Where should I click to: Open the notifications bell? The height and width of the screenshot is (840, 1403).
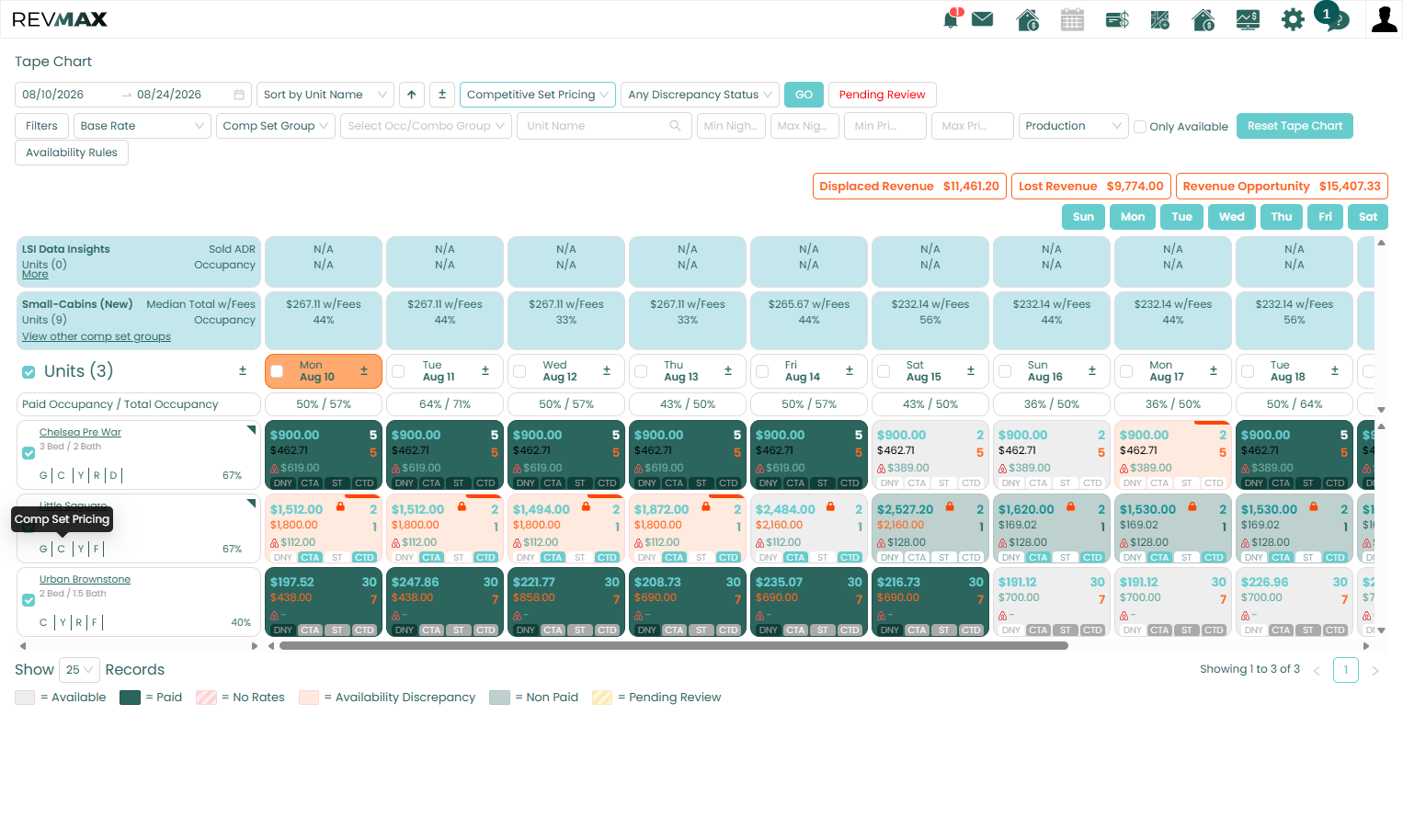point(952,19)
